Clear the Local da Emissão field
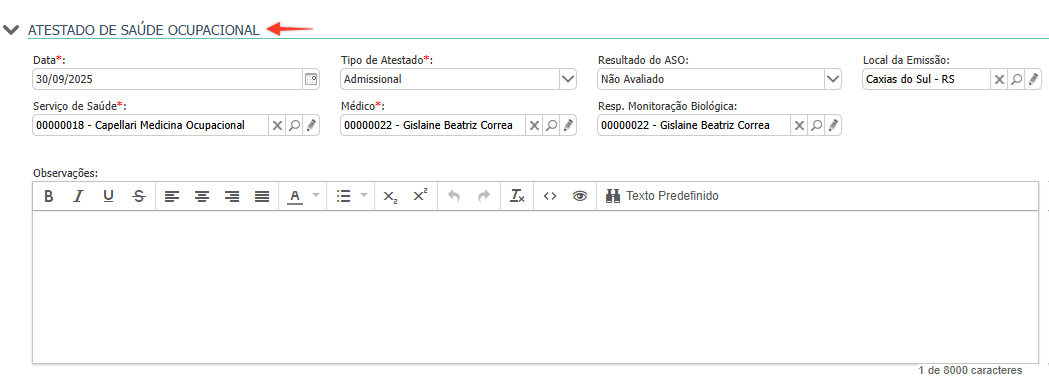1049x388 pixels. pos(999,79)
